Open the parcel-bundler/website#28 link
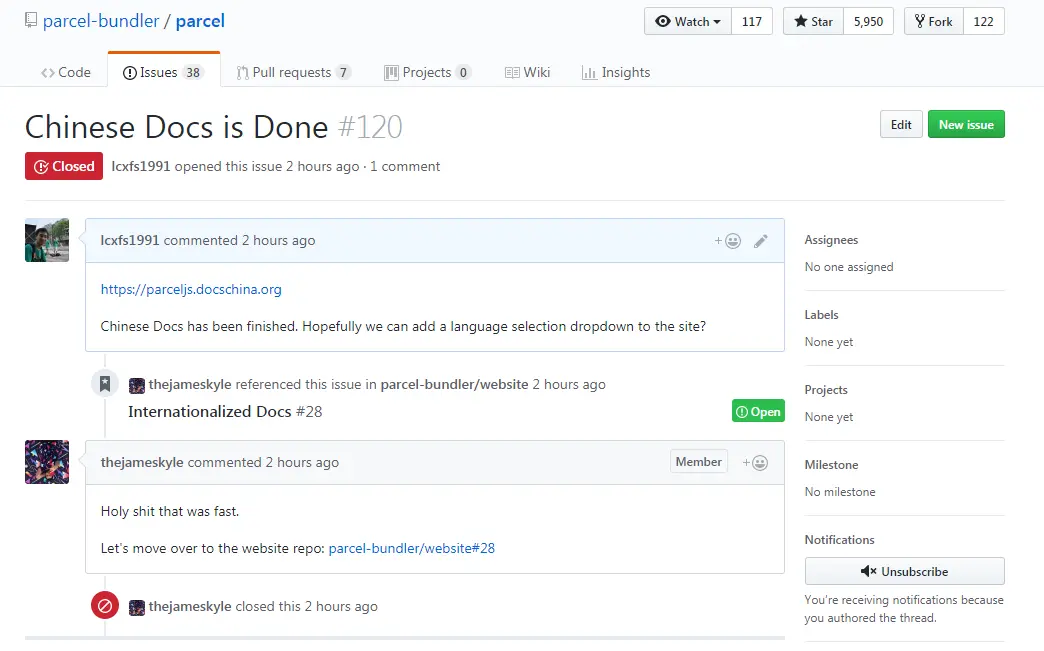The width and height of the screenshot is (1044, 651). (411, 548)
